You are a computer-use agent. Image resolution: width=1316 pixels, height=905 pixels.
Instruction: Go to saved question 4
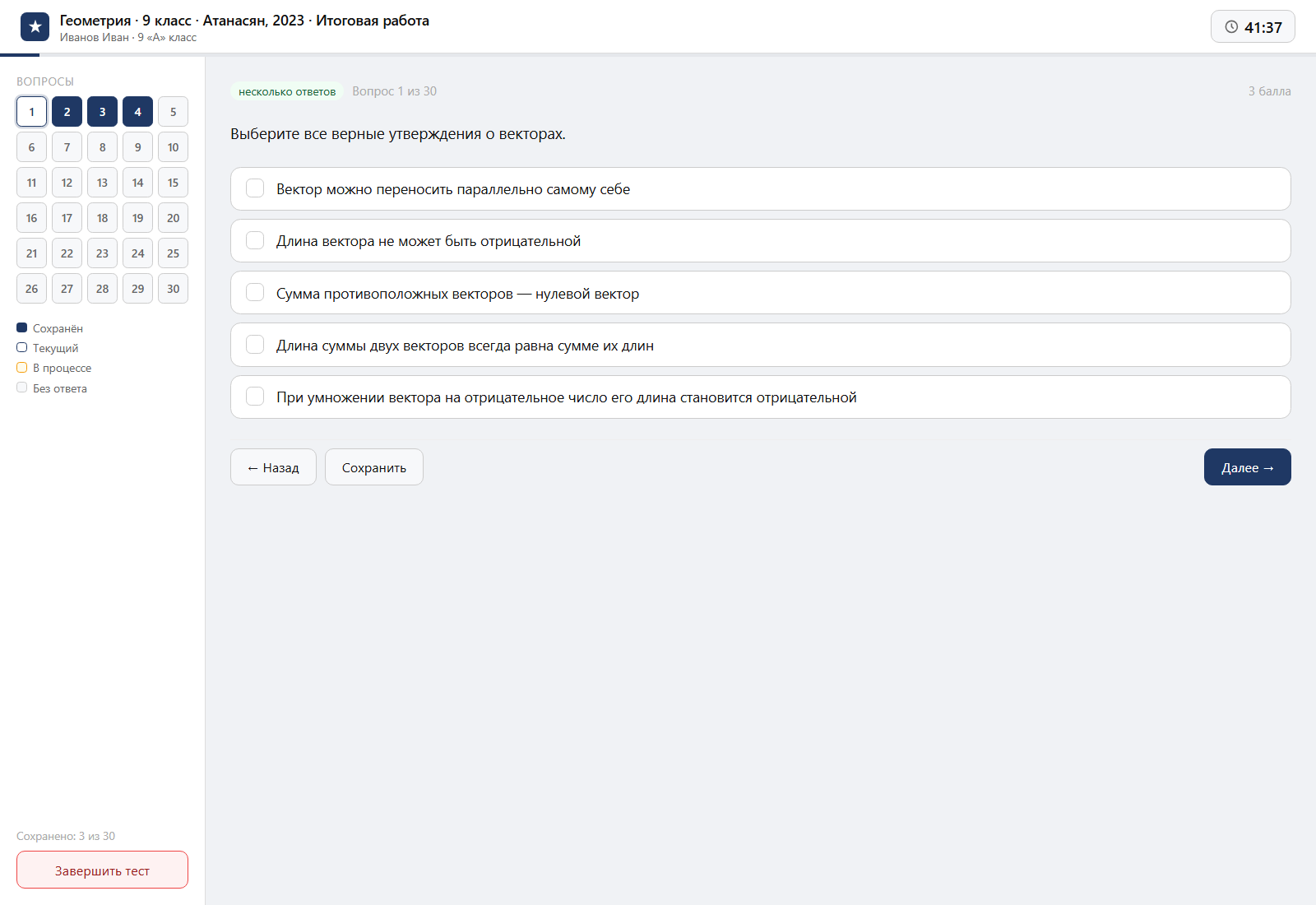point(137,112)
